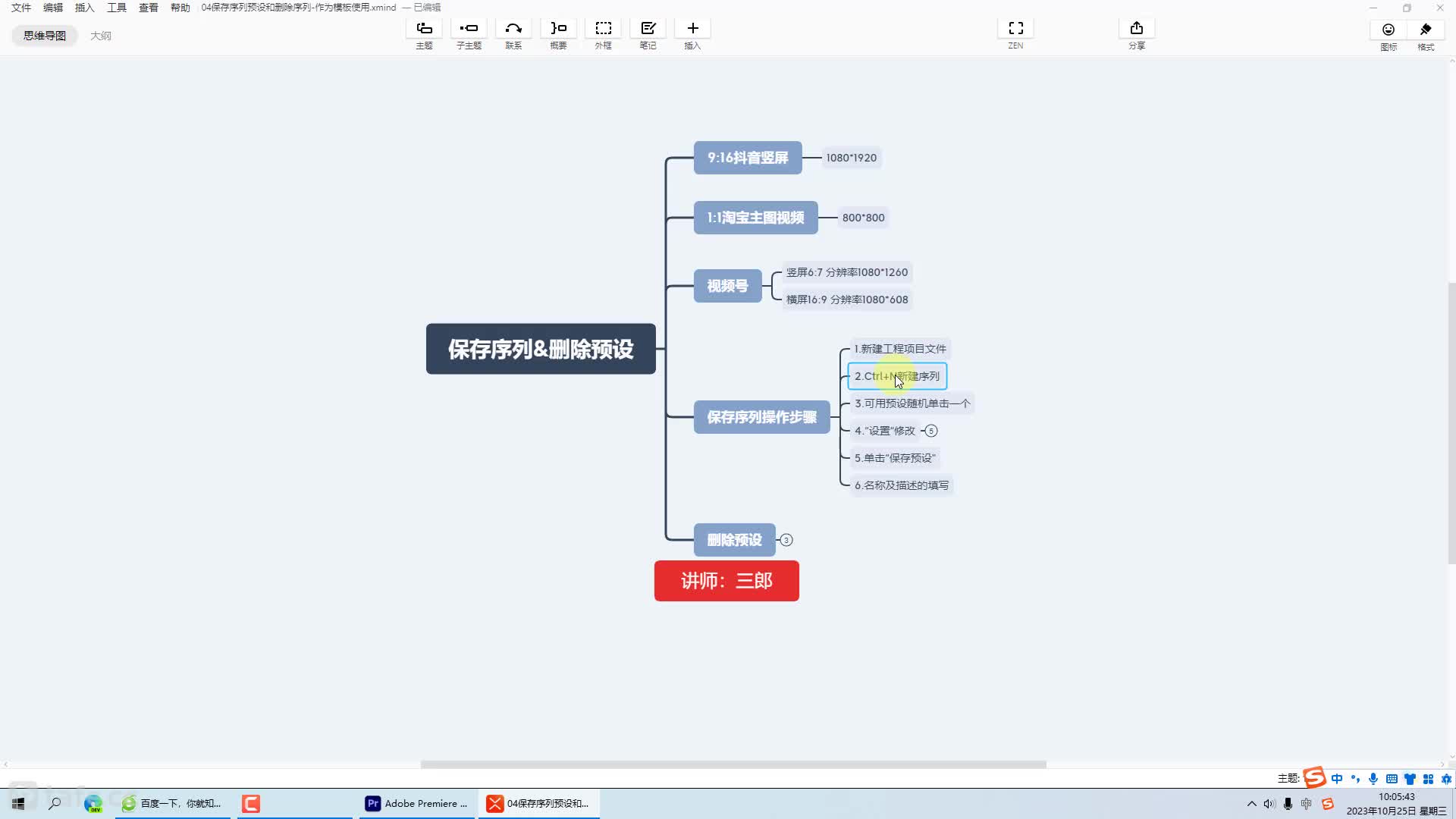Select the 1080*1920 subtopic
The width and height of the screenshot is (1456, 819).
852,158
